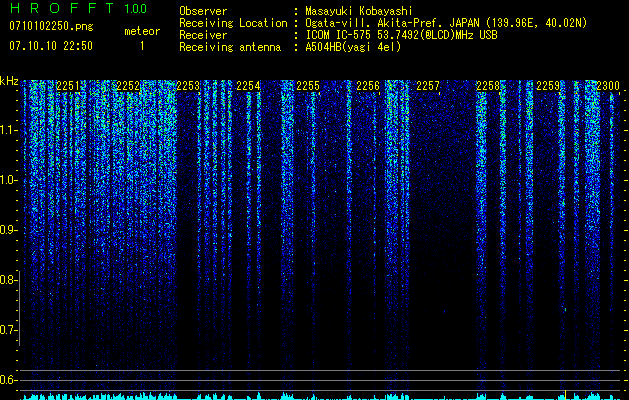
Task: Click the Receiver ICOM IC-575 frequency text
Action: pos(401,35)
